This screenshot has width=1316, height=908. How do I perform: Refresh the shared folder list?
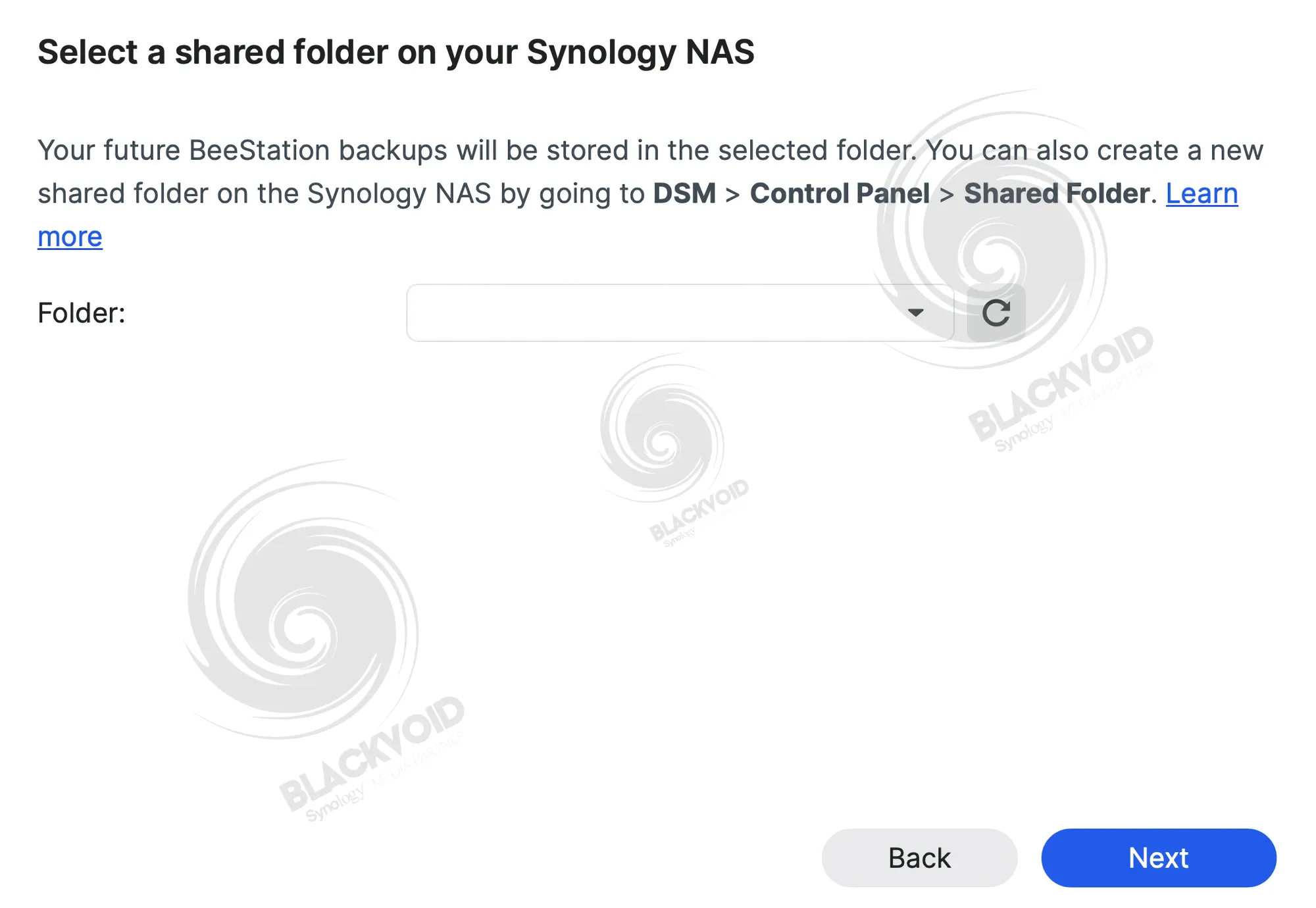[x=996, y=313]
